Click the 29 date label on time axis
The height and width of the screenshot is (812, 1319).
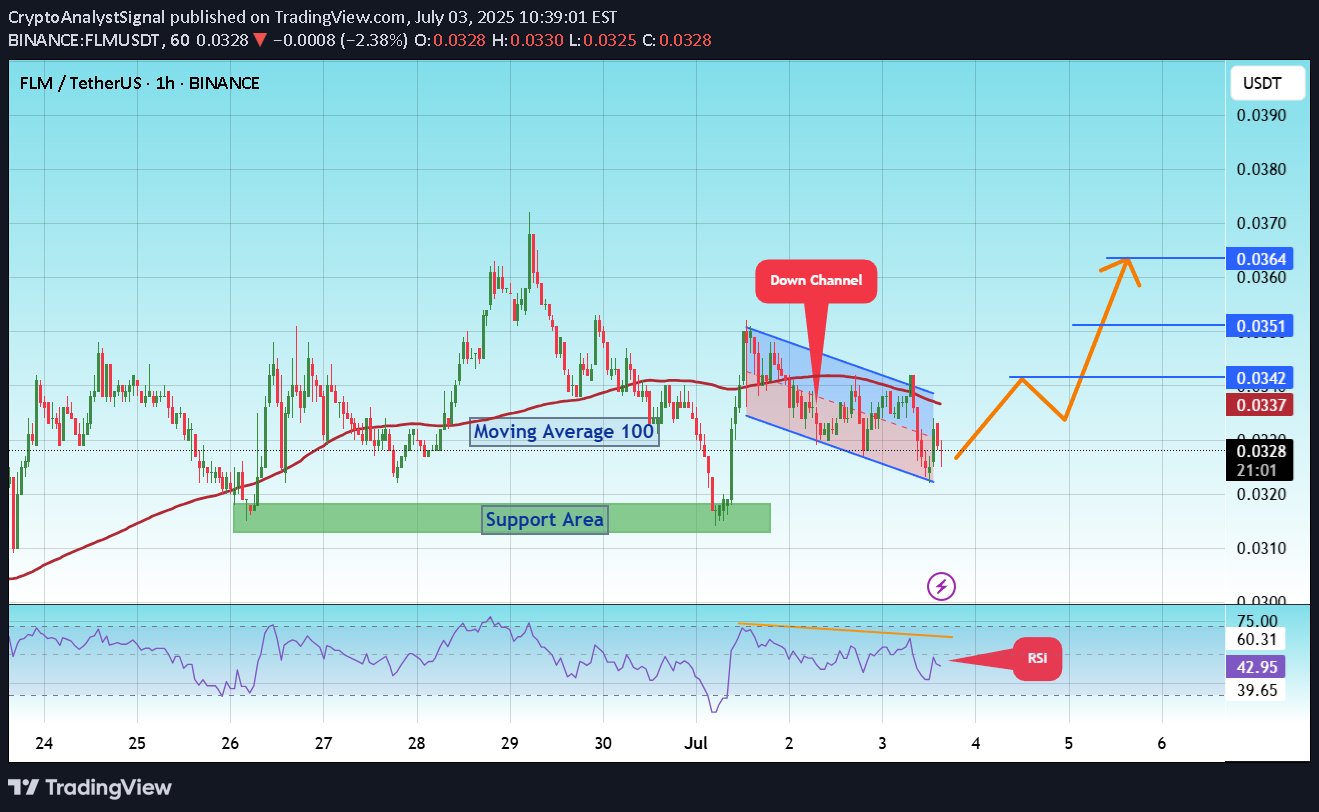(510, 744)
